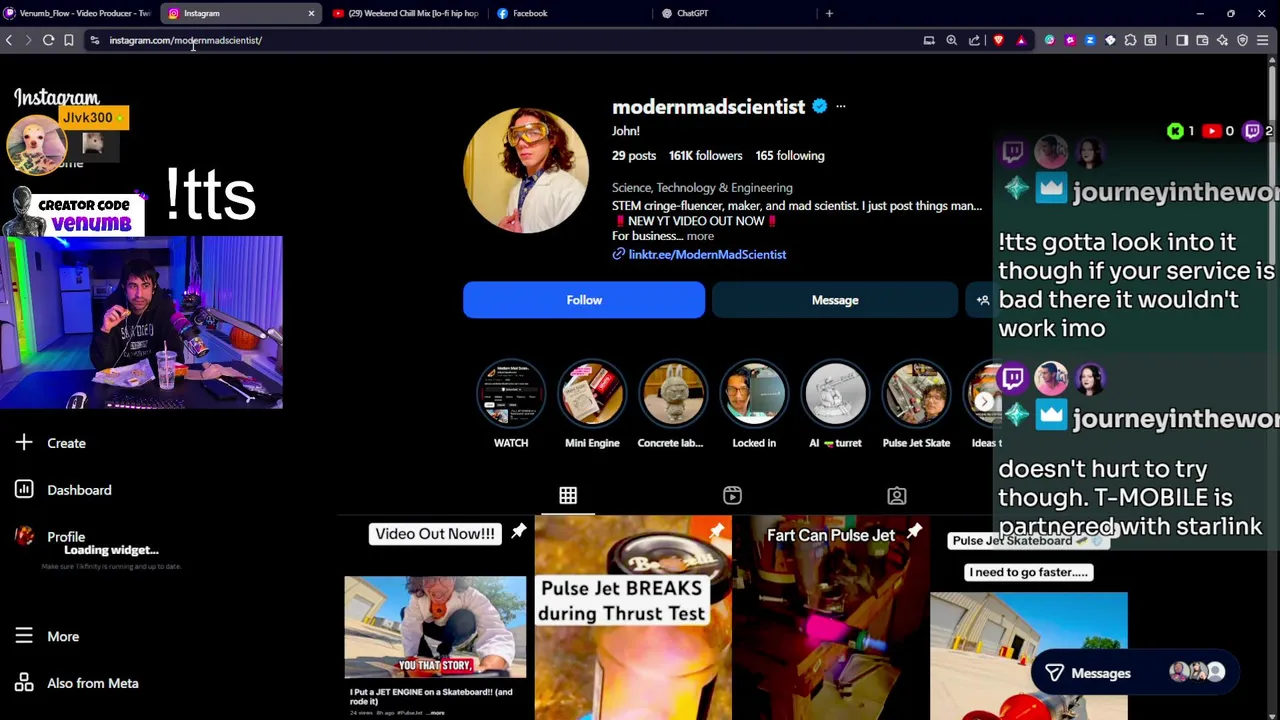The image size is (1280, 720).
Task: Open site settings icon in address bar
Action: tap(94, 40)
